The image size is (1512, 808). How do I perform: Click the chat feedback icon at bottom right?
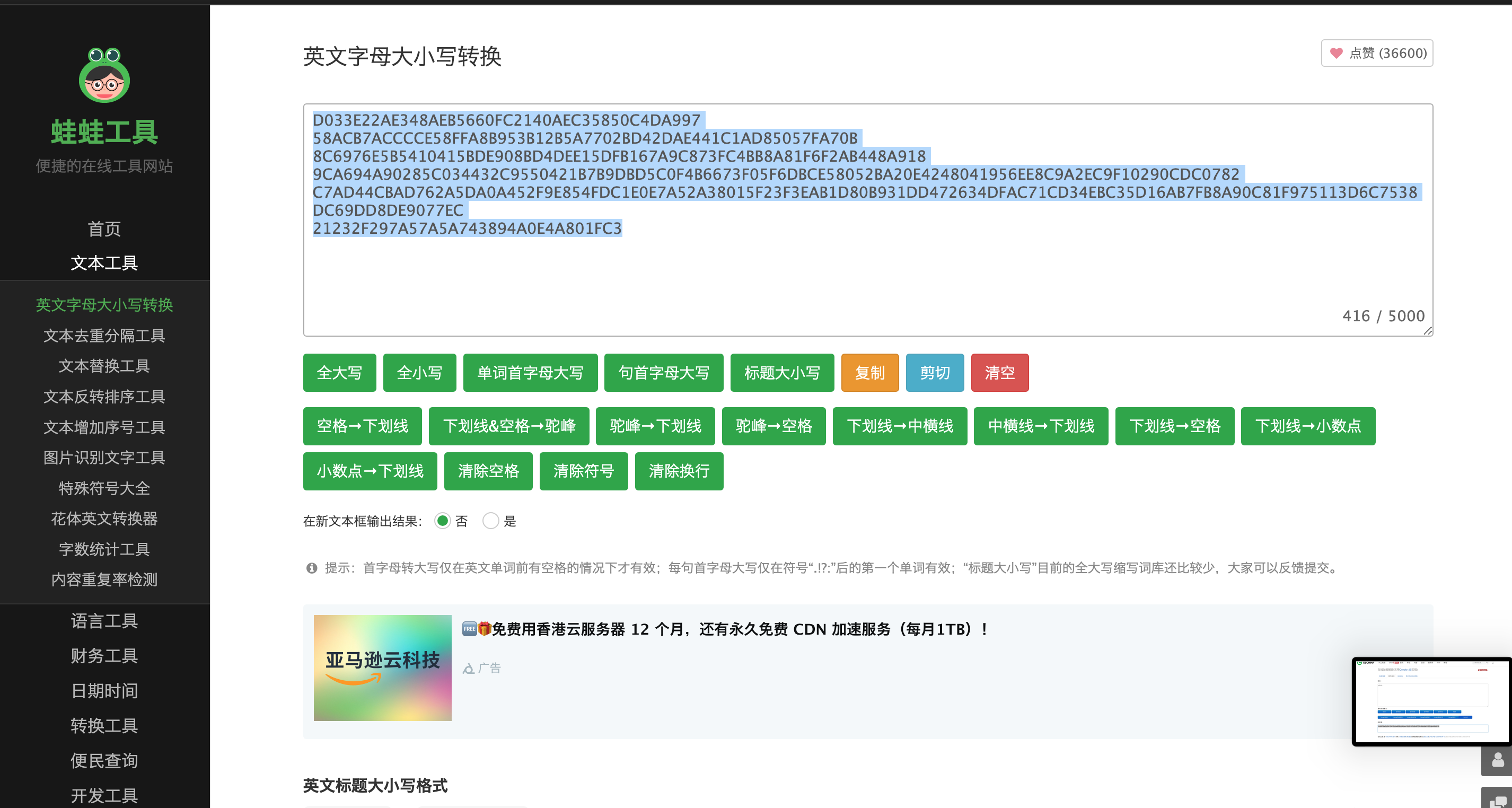[x=1497, y=801]
